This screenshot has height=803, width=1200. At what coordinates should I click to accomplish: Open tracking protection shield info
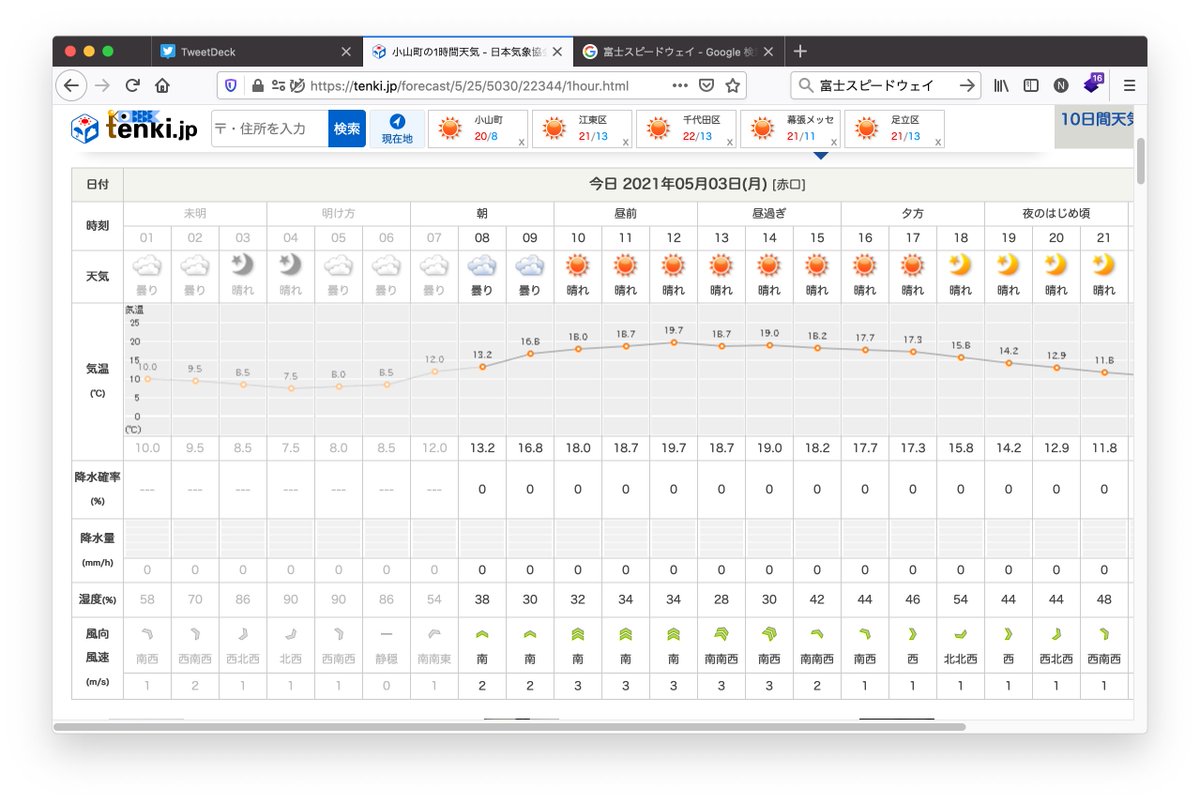click(231, 86)
